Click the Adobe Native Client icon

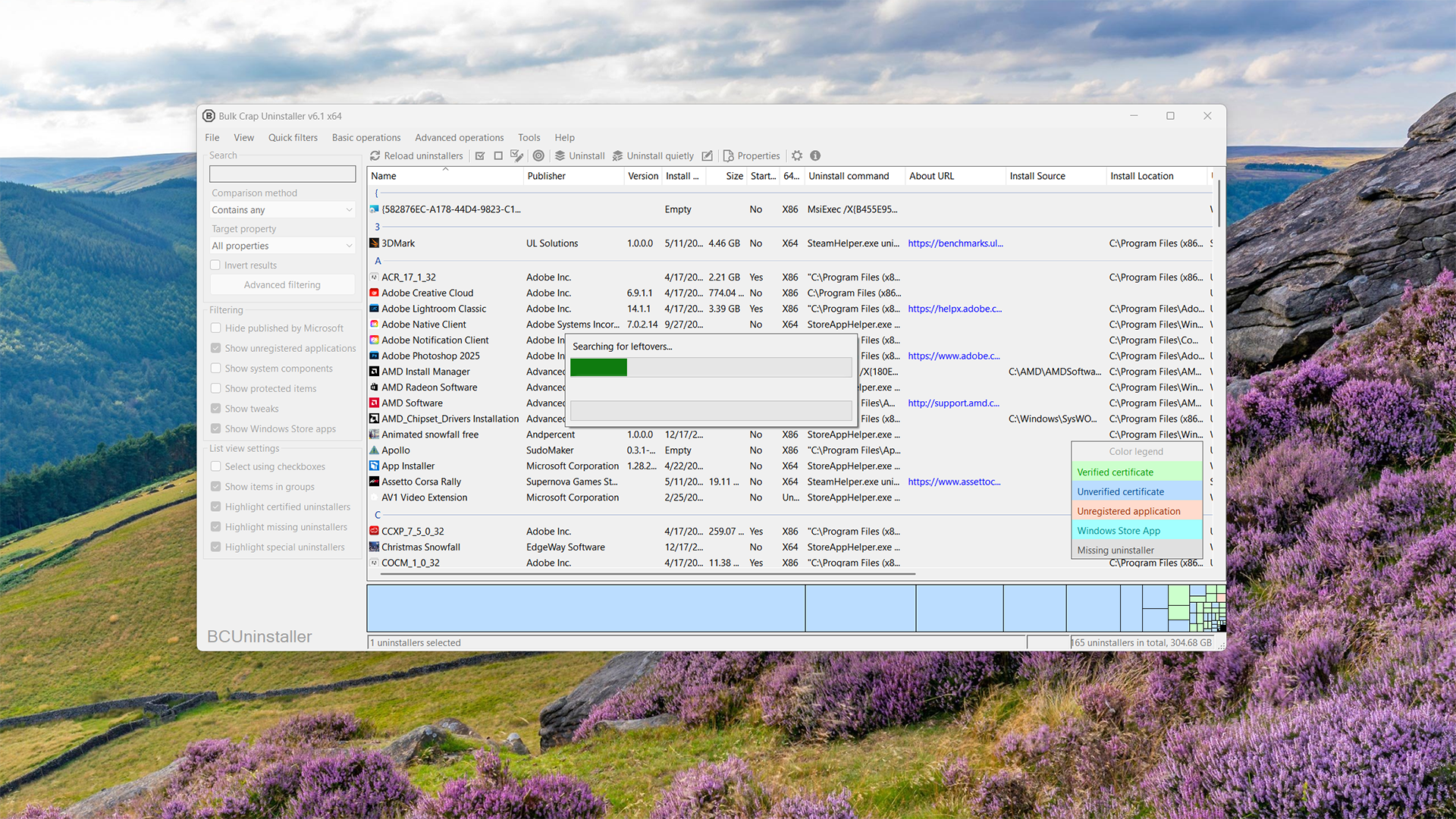point(374,325)
